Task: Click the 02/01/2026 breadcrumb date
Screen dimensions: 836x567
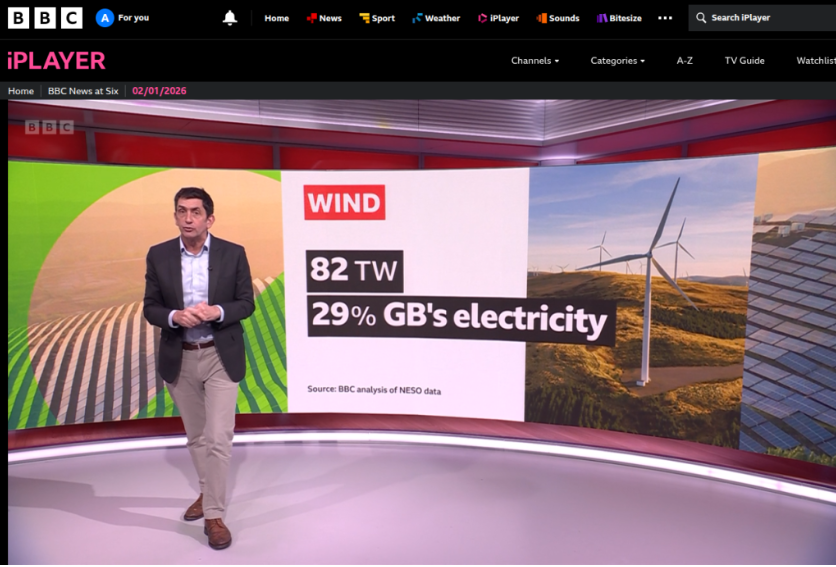Action: [159, 91]
